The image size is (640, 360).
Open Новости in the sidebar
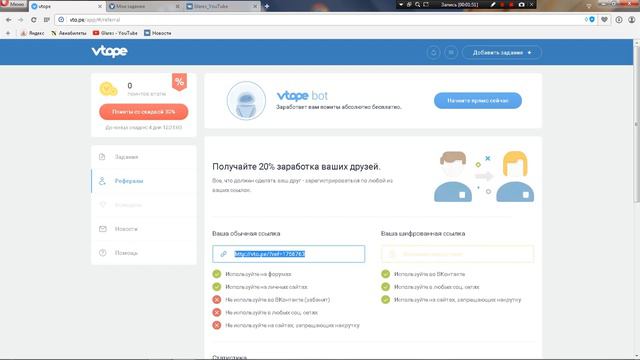(x=144, y=229)
